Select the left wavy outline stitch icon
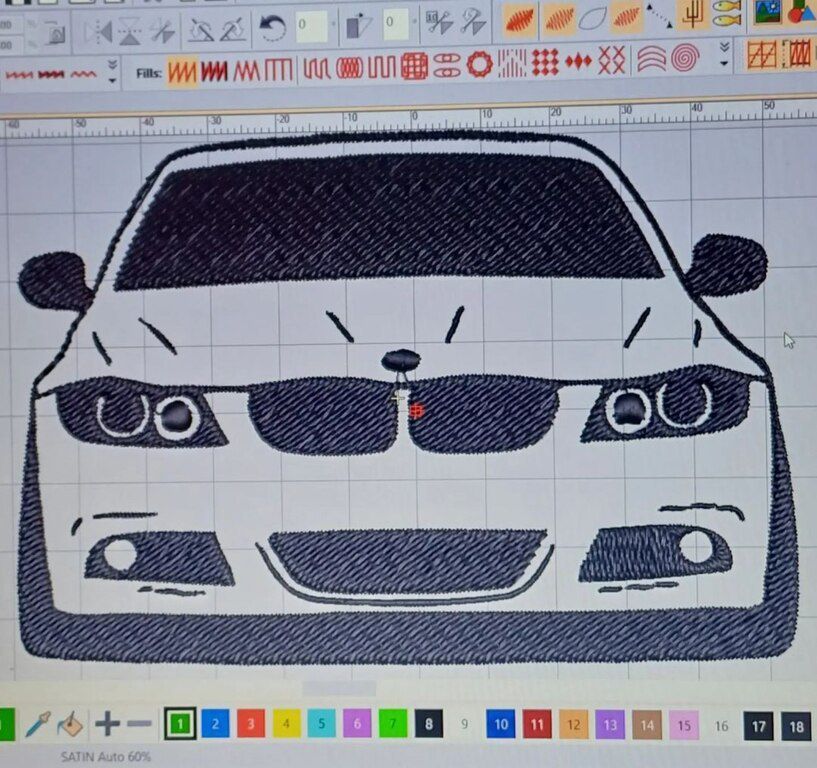 point(19,75)
